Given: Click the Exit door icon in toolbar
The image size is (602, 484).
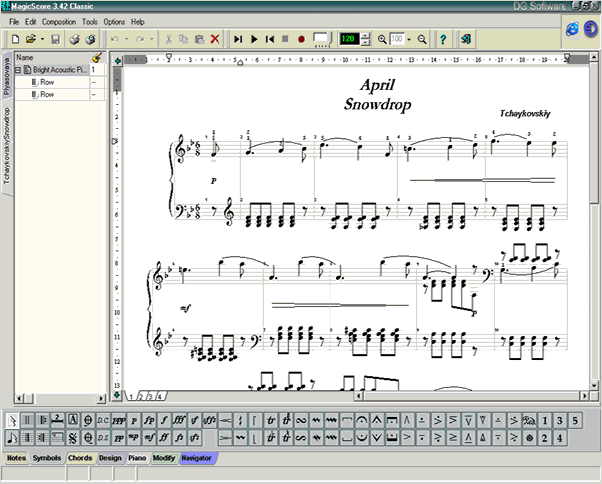Looking at the screenshot, I should click(x=466, y=39).
